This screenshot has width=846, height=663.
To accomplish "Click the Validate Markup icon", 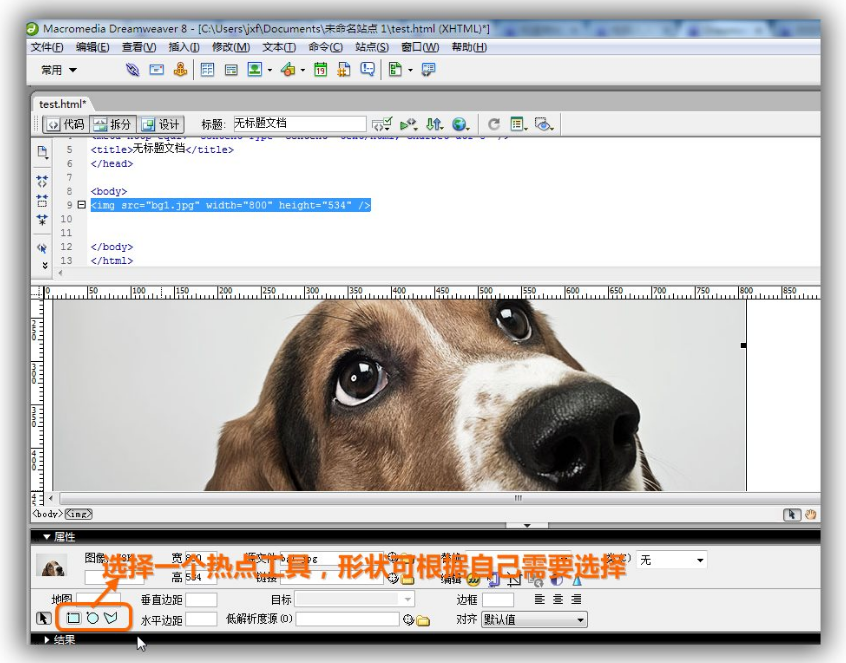I will coord(408,125).
